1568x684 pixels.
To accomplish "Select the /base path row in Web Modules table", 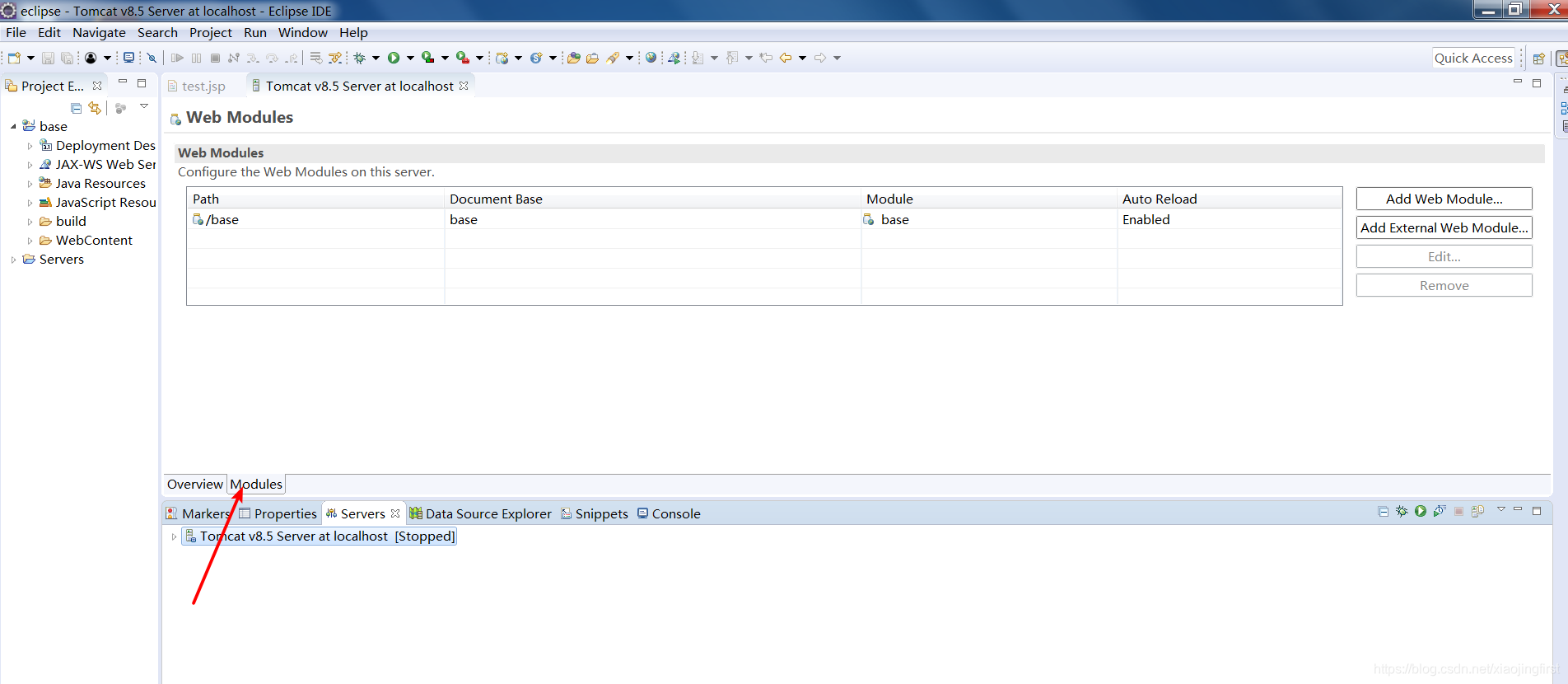I will point(764,219).
